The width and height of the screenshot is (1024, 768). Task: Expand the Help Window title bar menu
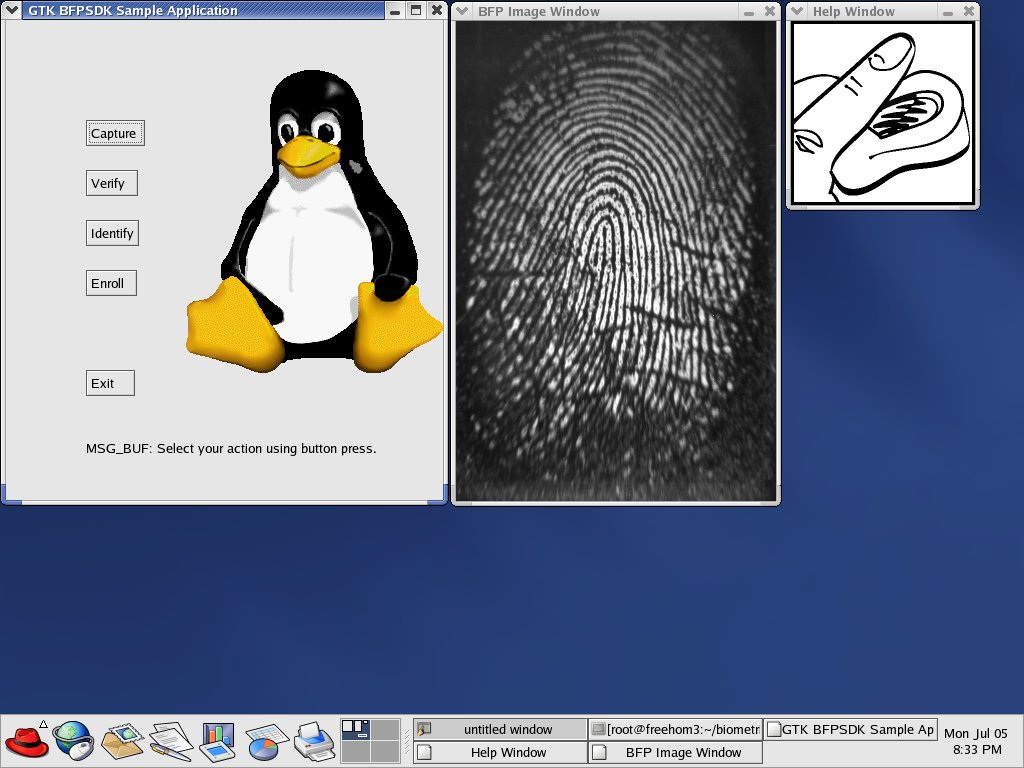tap(798, 12)
